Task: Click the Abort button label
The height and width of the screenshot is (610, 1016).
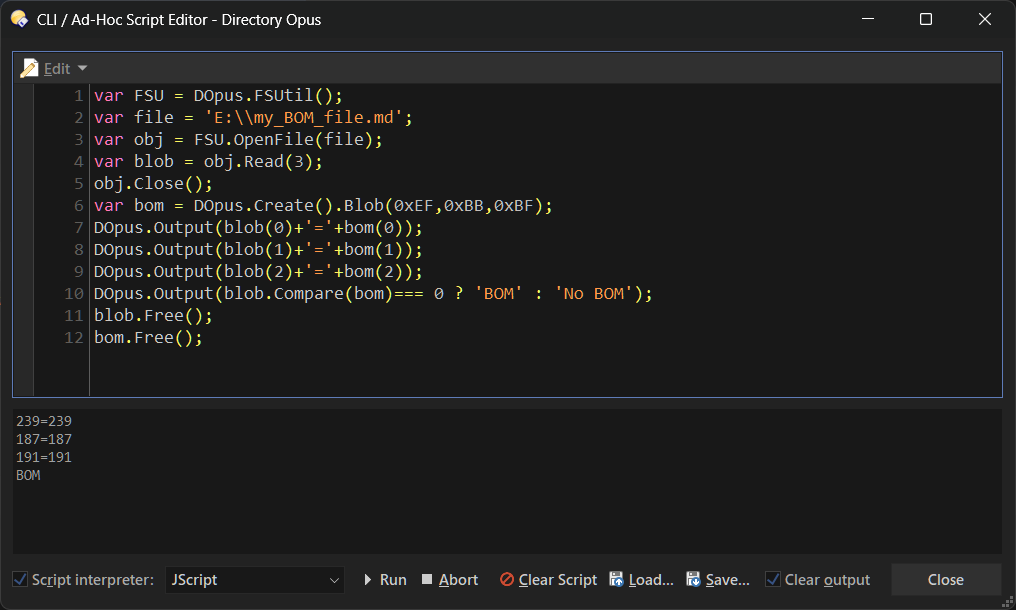Action: 458,580
